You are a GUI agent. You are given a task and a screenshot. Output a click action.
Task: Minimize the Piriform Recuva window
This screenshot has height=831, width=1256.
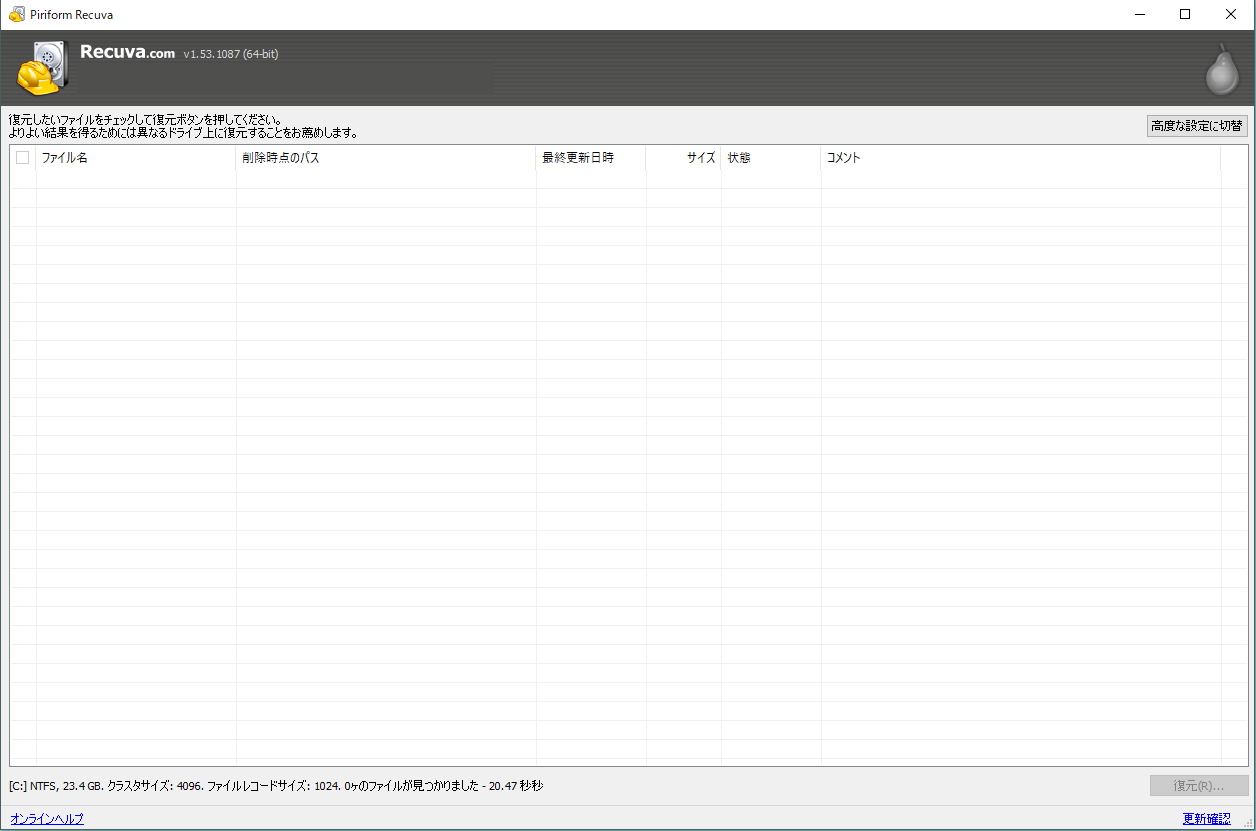pyautogui.click(x=1139, y=14)
